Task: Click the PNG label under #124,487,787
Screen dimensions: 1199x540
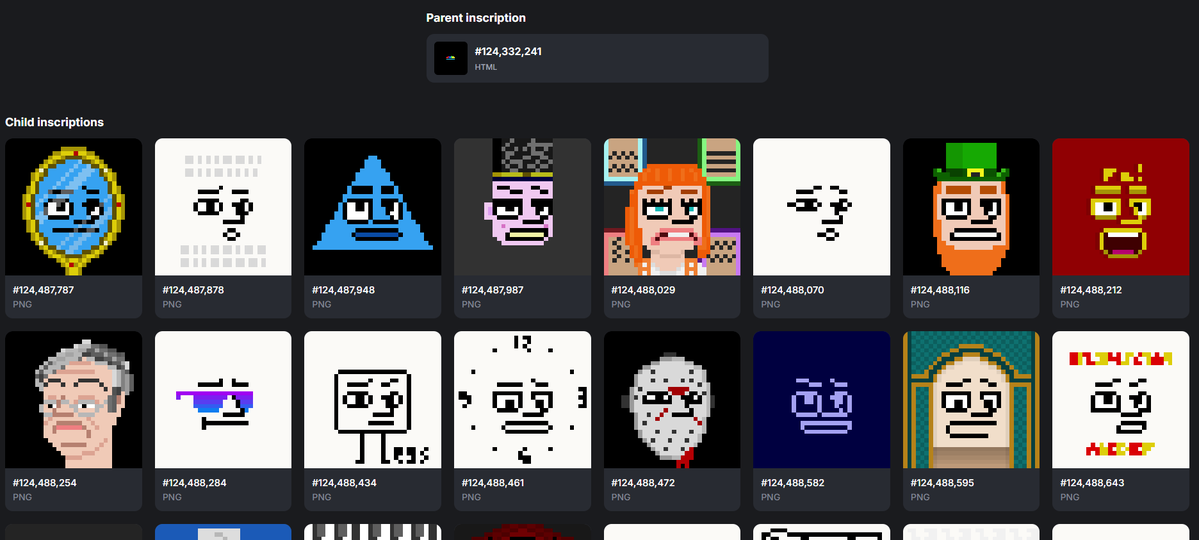Action: (x=21, y=304)
